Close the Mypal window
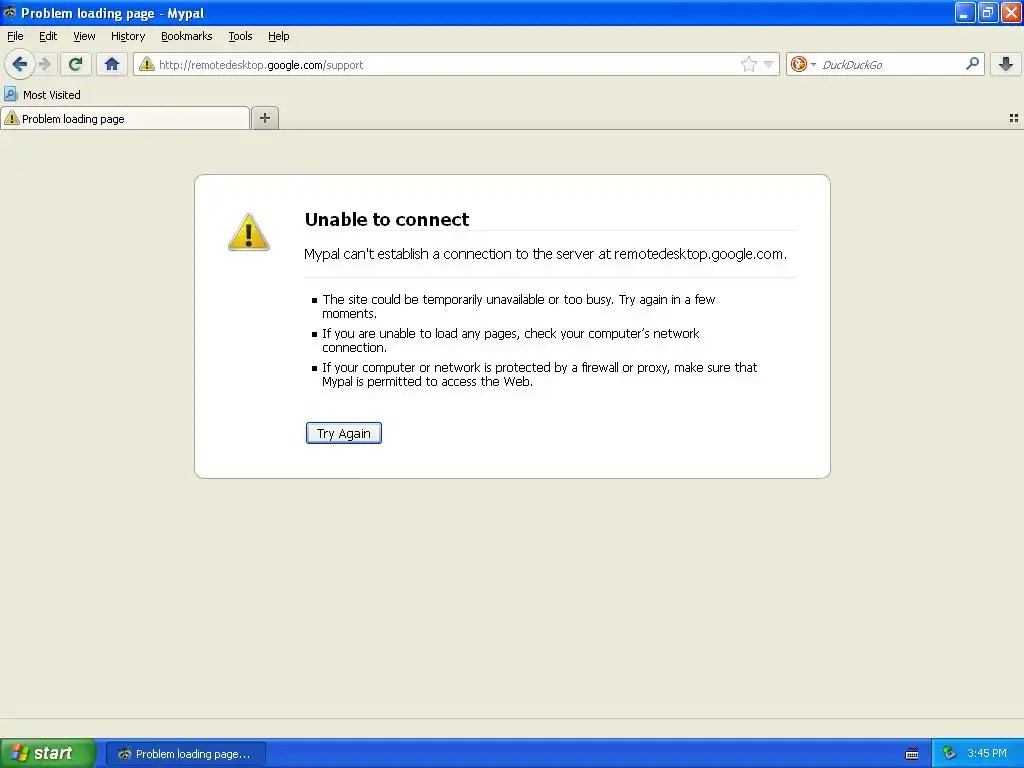The image size is (1024, 768). 1011,12
